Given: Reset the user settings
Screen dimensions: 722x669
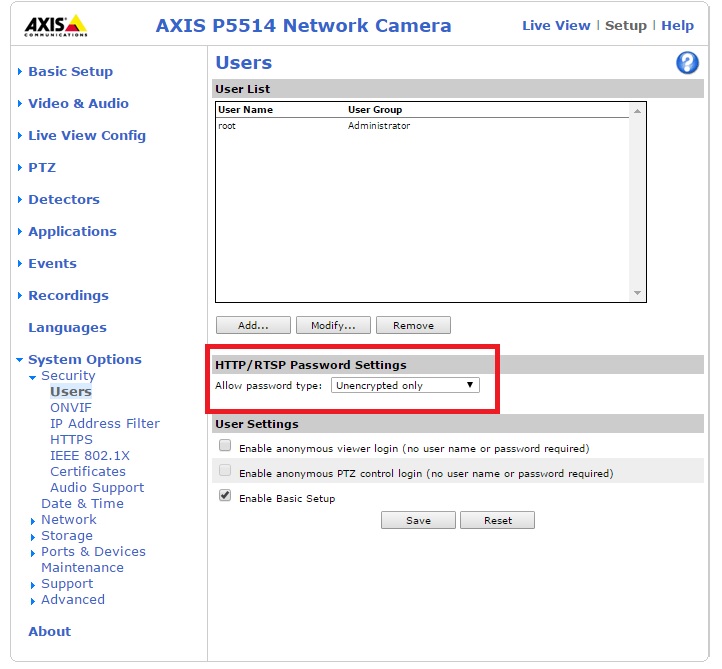Looking at the screenshot, I should (498, 520).
